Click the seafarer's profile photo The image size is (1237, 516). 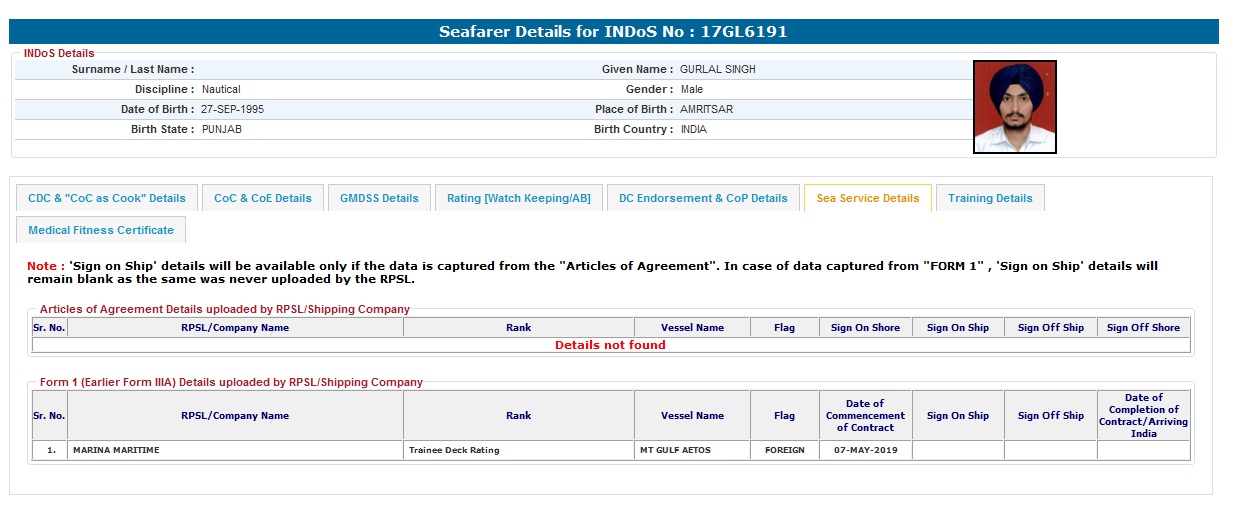pos(1014,107)
